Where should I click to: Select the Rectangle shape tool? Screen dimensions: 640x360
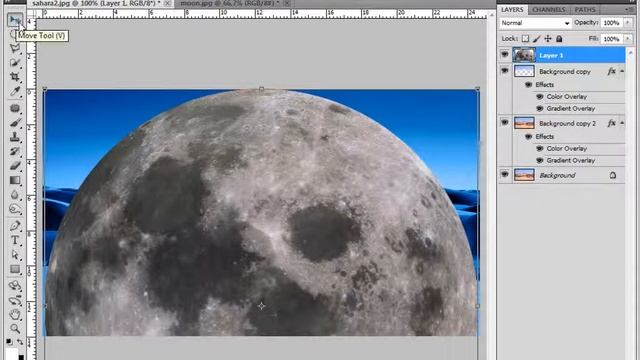(x=15, y=269)
